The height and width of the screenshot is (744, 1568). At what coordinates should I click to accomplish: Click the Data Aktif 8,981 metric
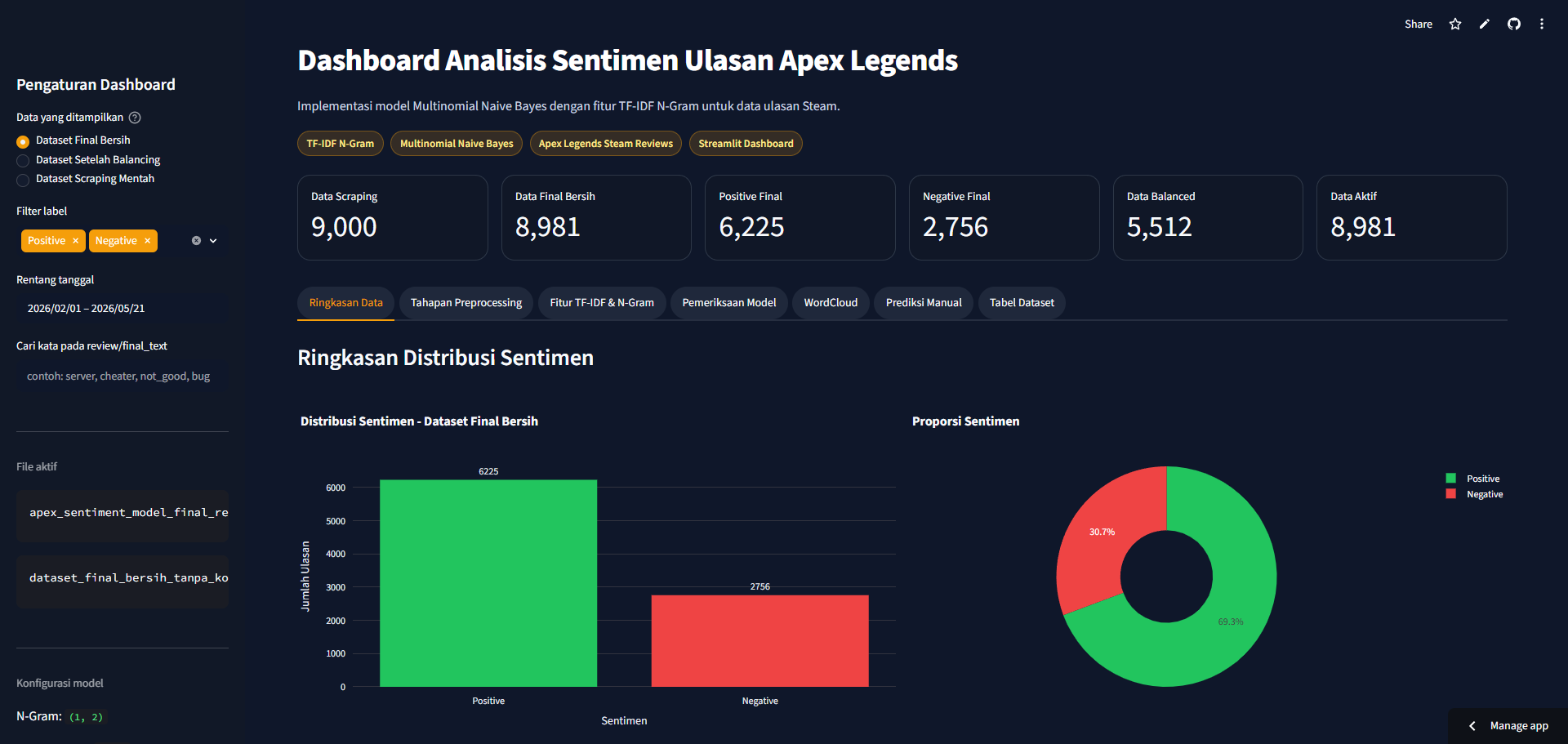(x=1412, y=217)
